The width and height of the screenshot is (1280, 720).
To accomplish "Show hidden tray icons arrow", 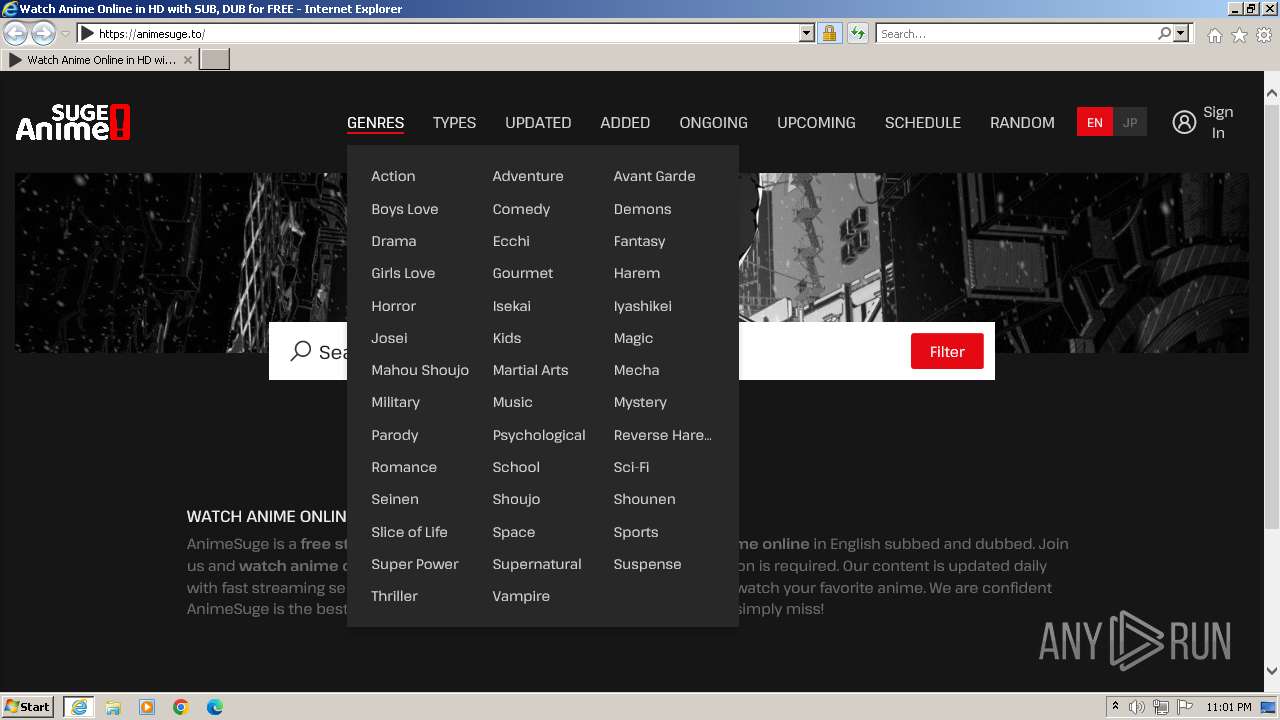I will [x=1116, y=707].
